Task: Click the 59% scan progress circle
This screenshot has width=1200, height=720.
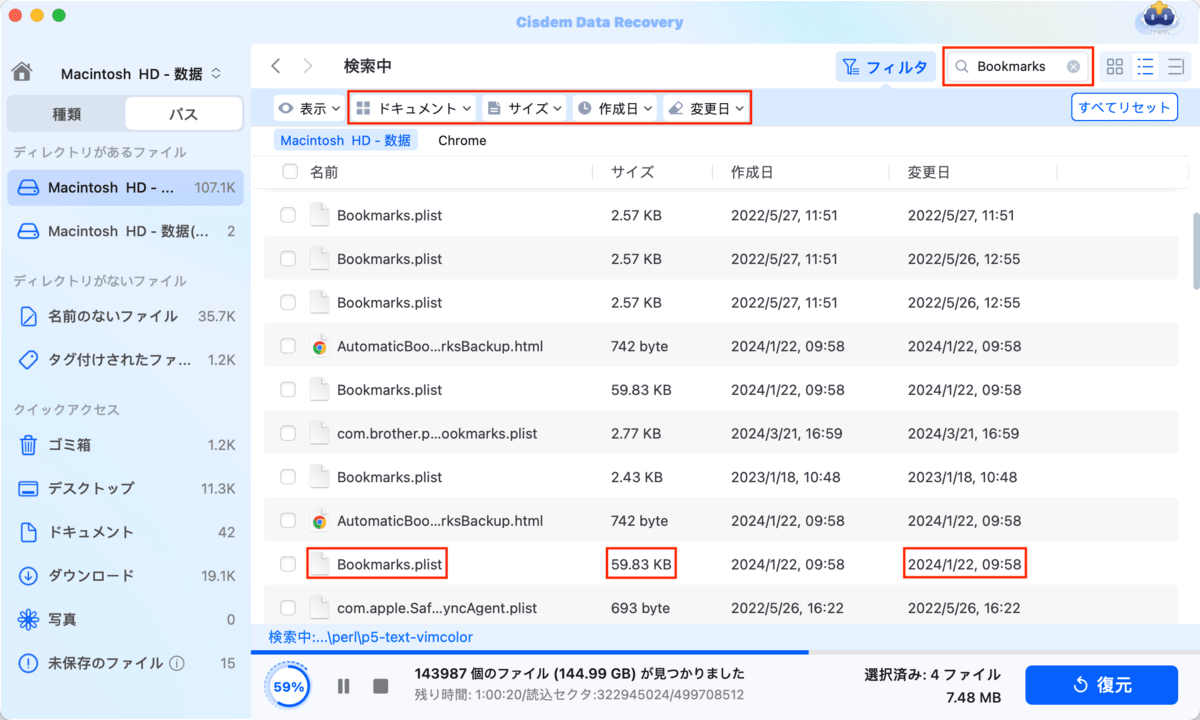Action: tap(288, 687)
